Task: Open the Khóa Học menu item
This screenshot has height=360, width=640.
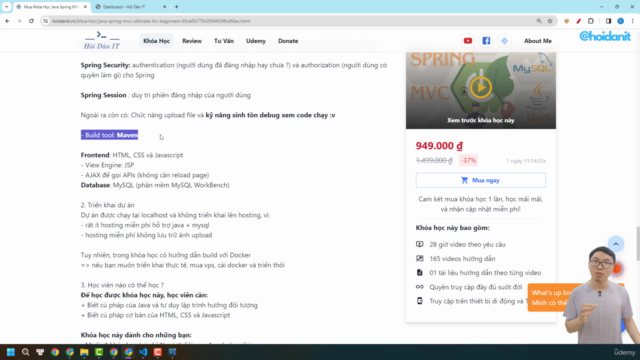Action: click(x=156, y=41)
